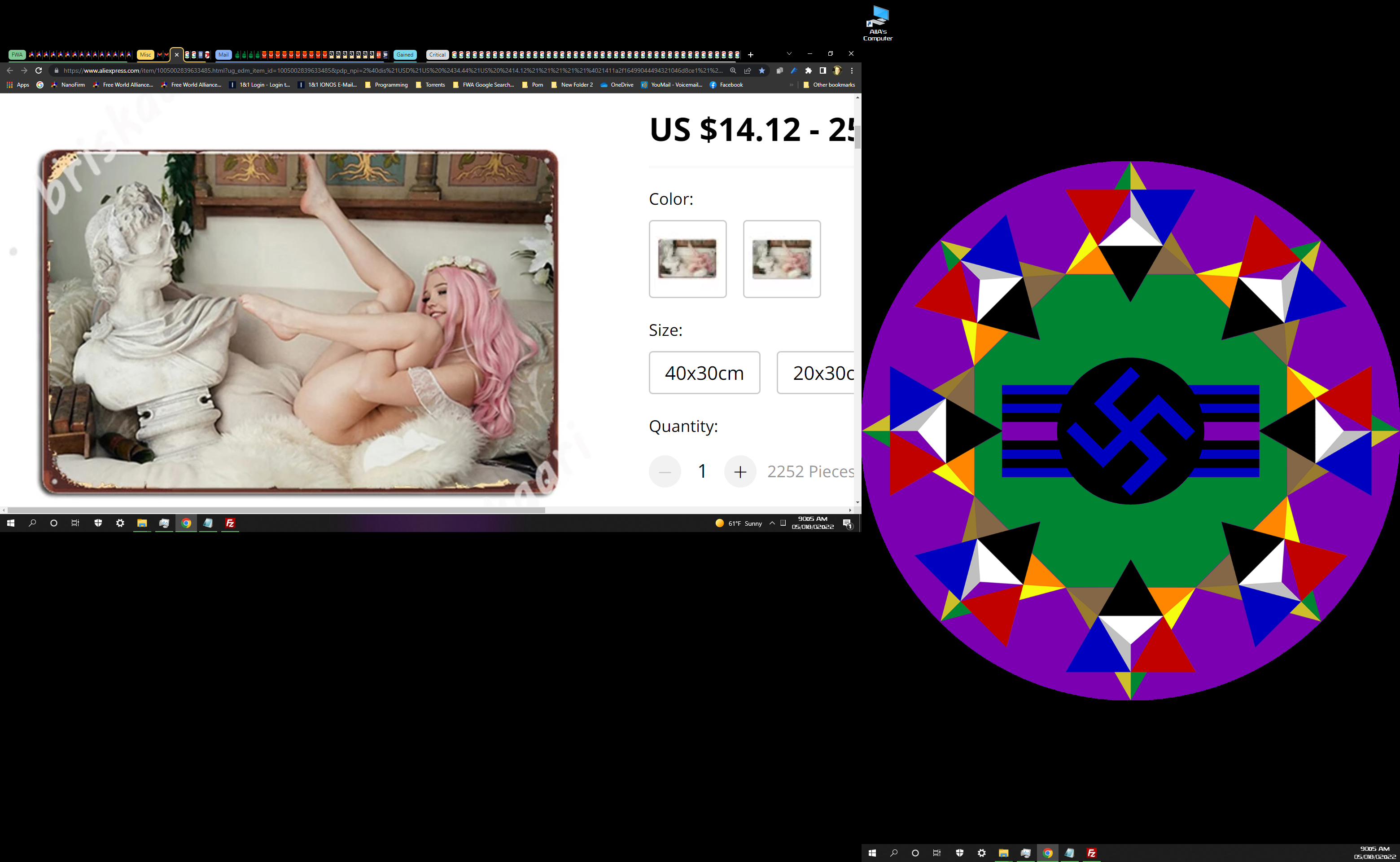Expand the tab search chevron

coord(789,53)
